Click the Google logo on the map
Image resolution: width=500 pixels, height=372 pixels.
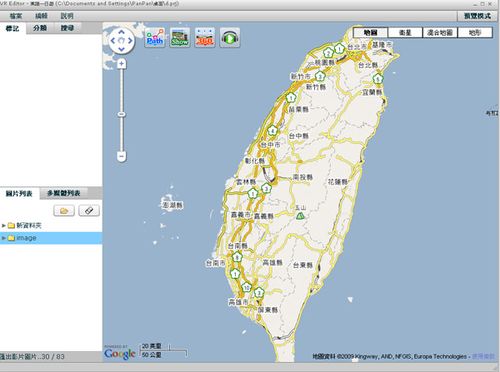coord(120,354)
